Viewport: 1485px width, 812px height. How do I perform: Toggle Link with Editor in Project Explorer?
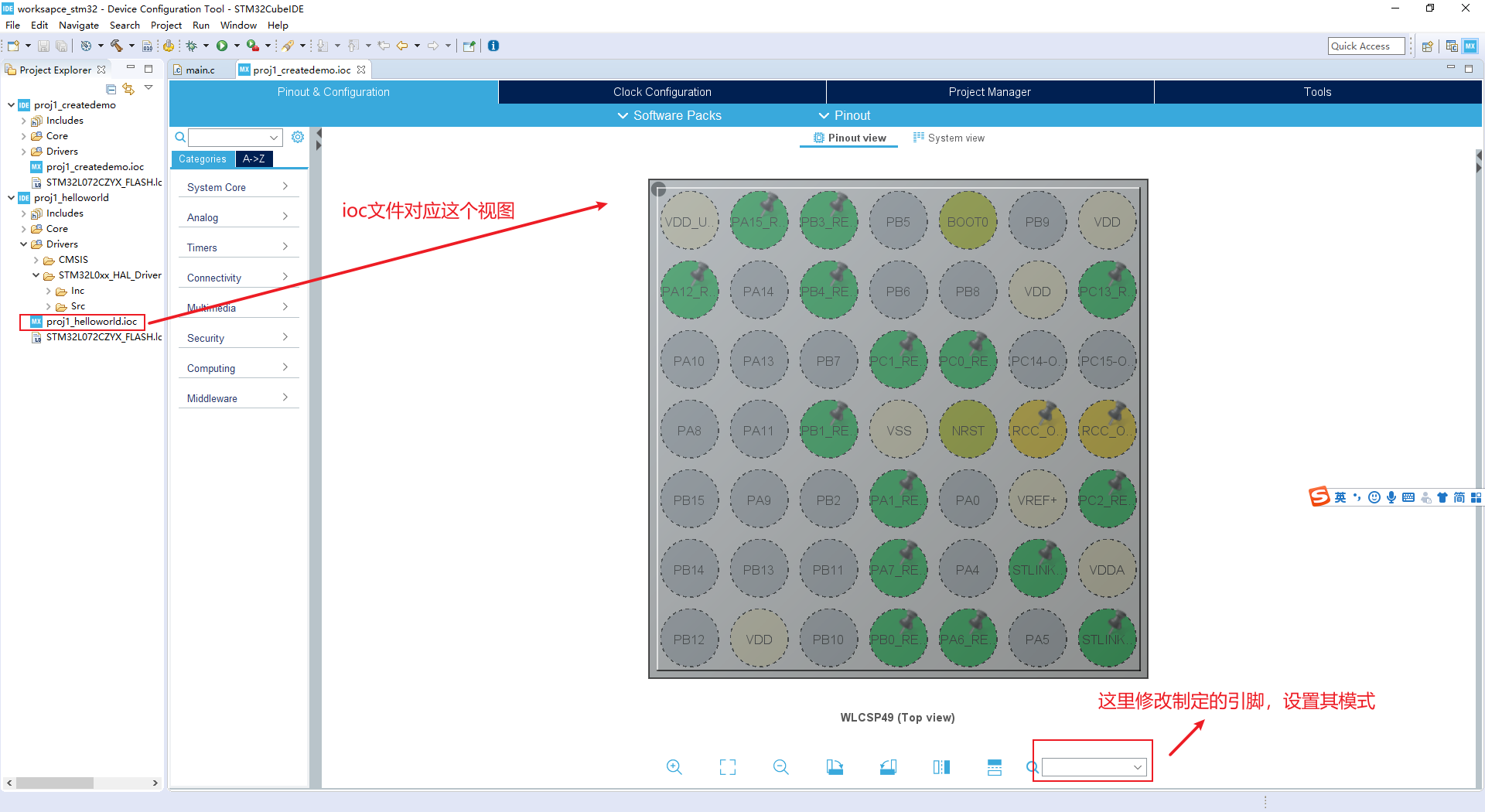tap(128, 89)
